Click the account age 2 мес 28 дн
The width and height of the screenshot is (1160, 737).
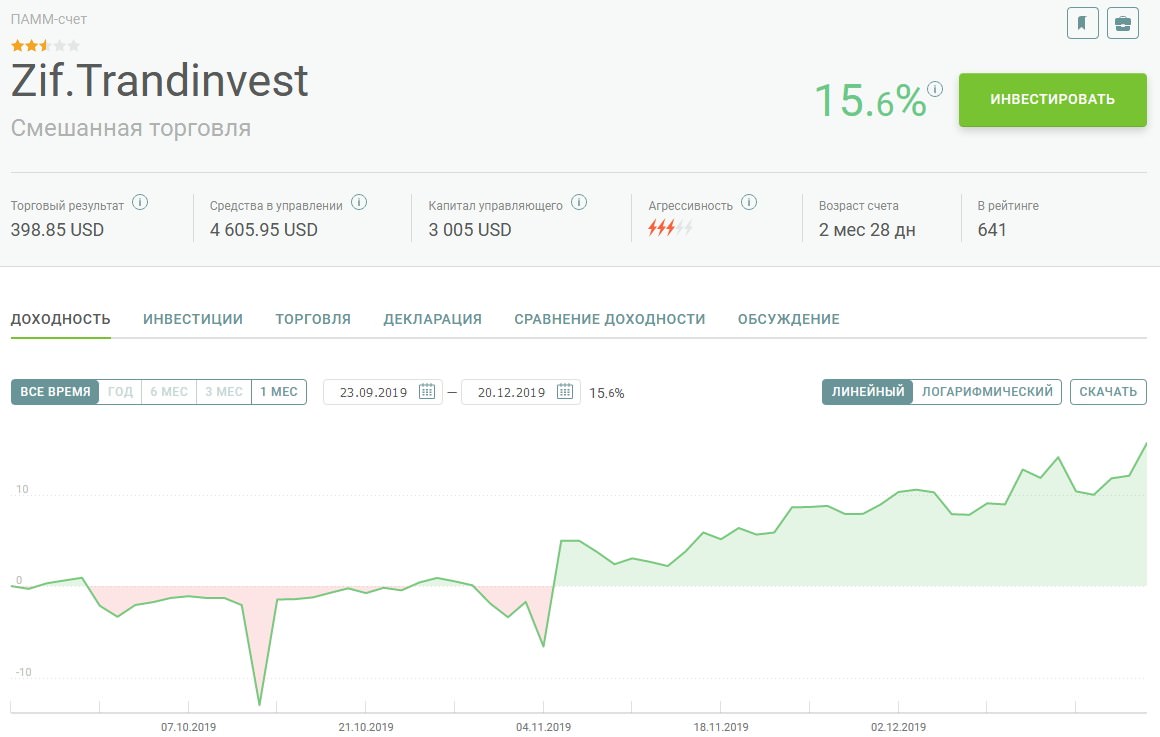(867, 230)
